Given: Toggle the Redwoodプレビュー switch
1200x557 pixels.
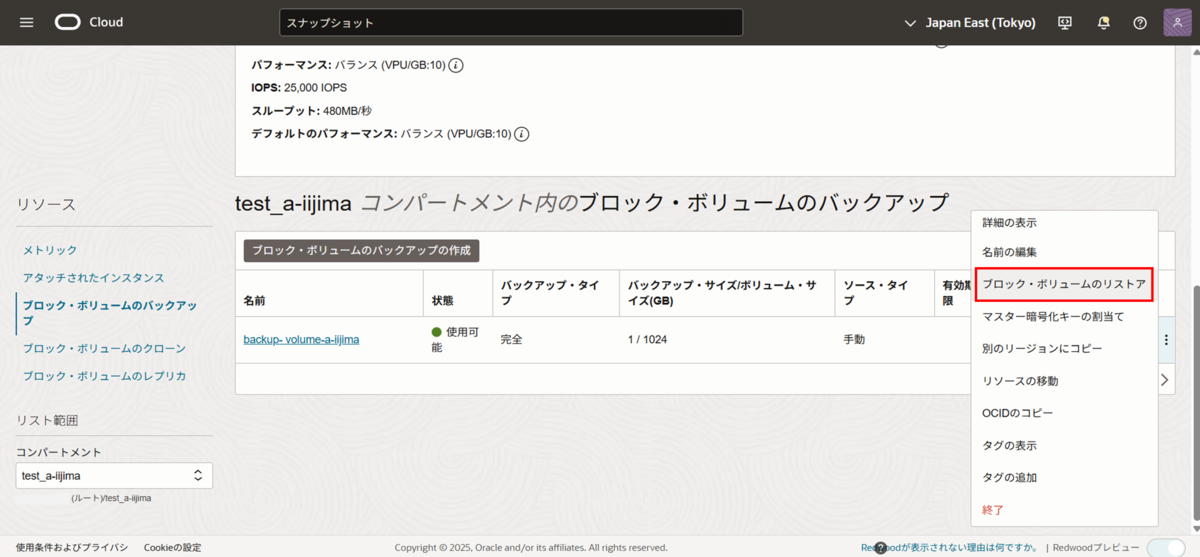Looking at the screenshot, I should [x=1165, y=547].
